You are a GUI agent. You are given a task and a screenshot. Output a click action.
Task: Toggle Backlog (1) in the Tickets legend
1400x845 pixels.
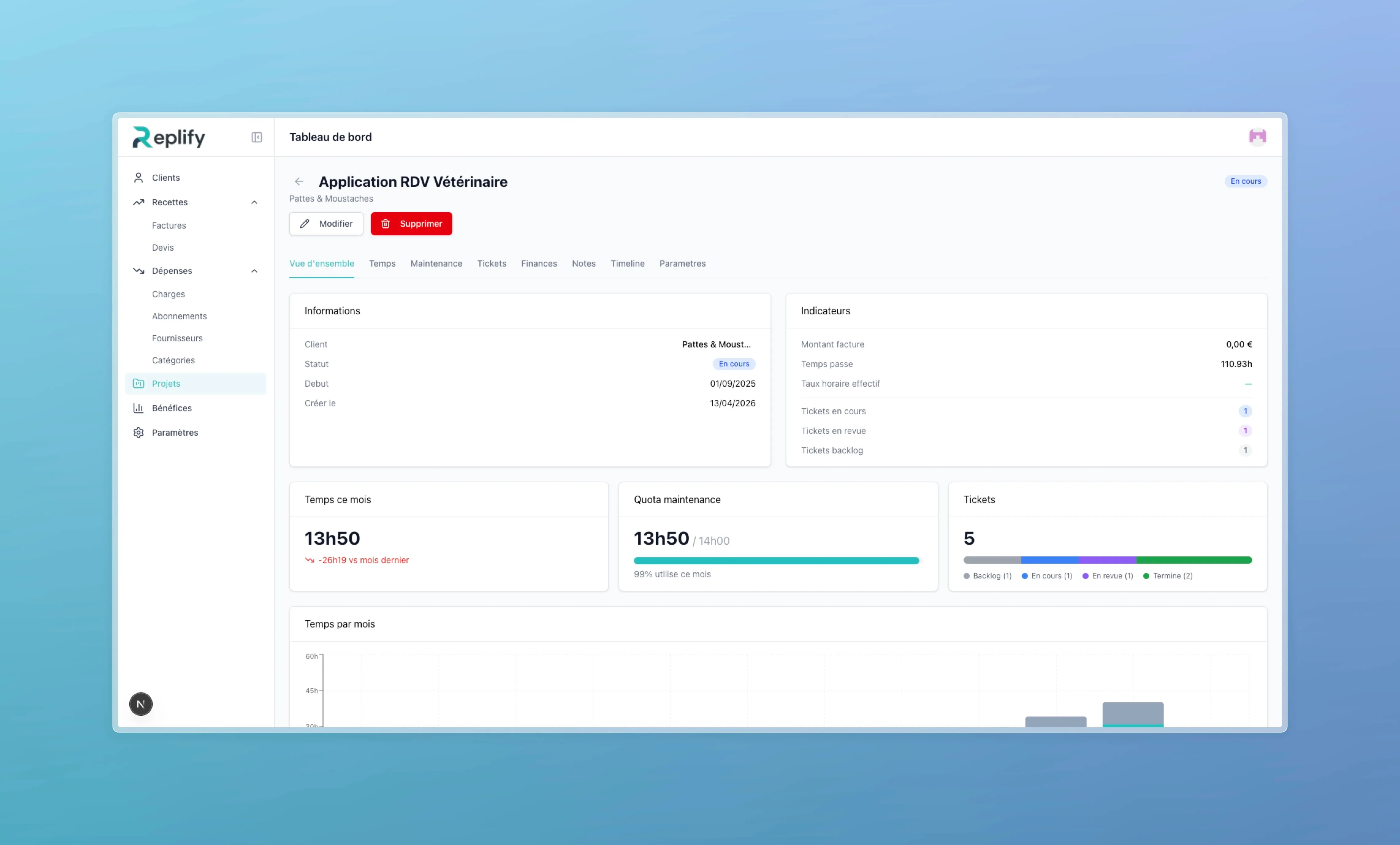tap(987, 575)
